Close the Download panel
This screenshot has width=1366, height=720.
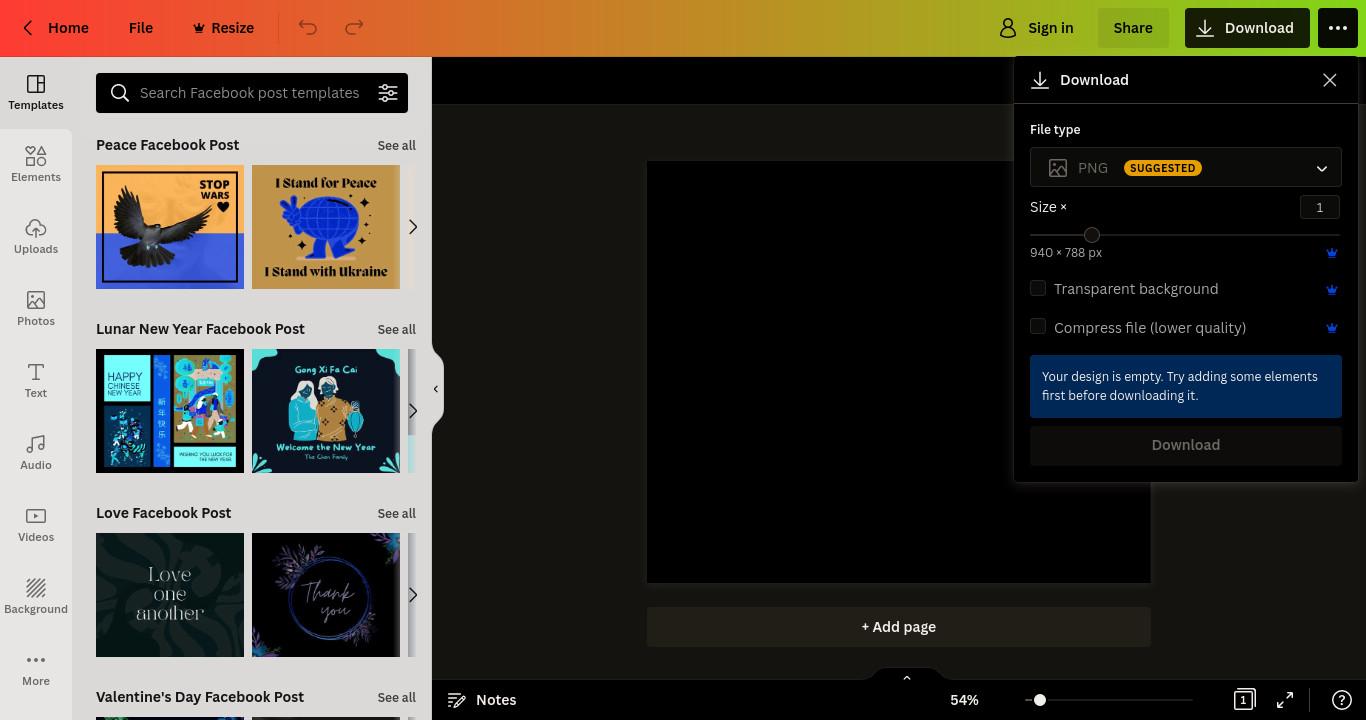(1329, 80)
